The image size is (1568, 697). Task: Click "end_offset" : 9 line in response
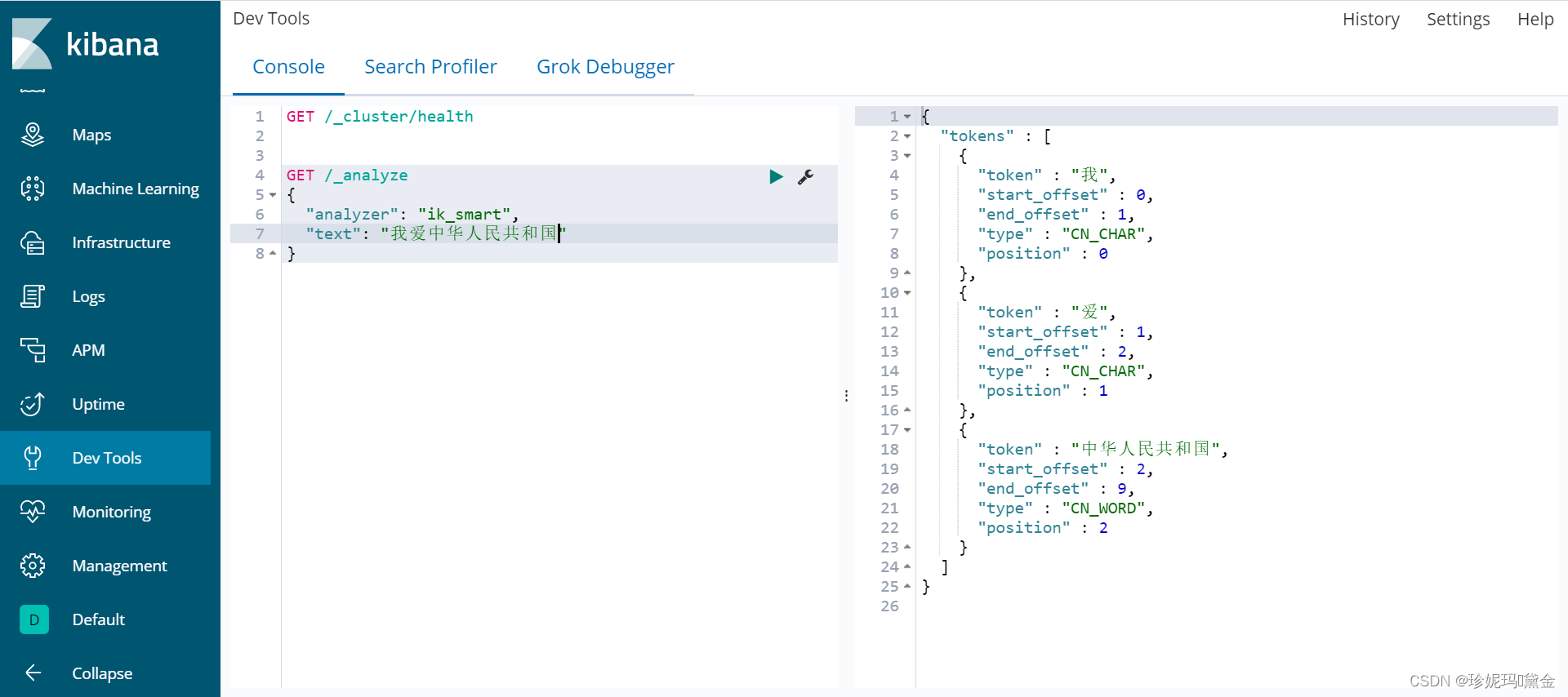click(x=1056, y=489)
